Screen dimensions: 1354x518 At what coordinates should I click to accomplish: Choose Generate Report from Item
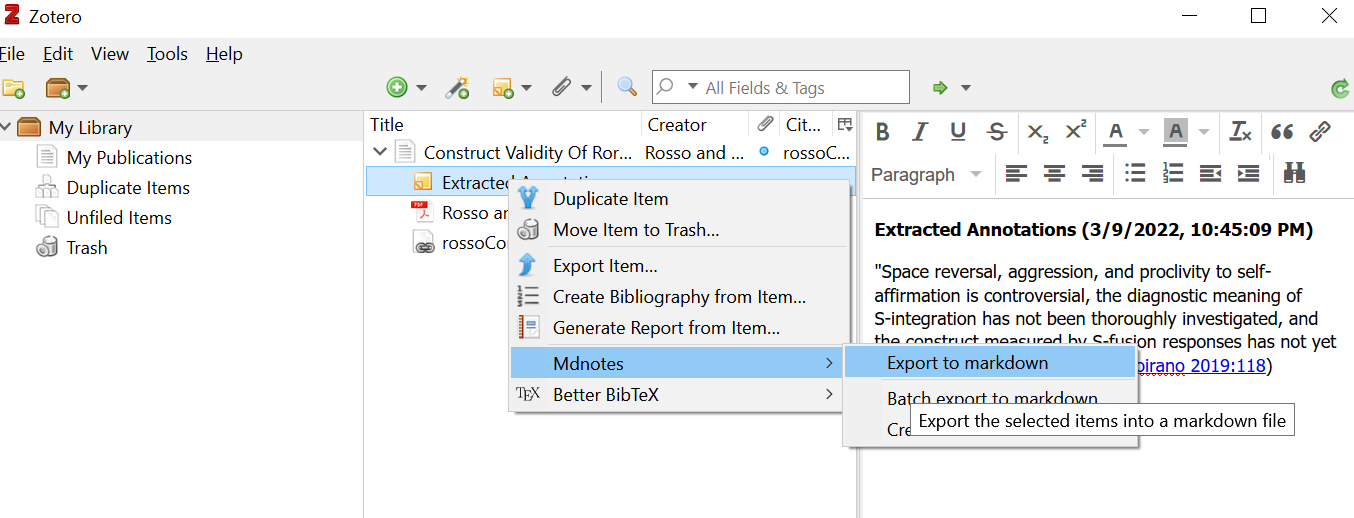(x=679, y=328)
